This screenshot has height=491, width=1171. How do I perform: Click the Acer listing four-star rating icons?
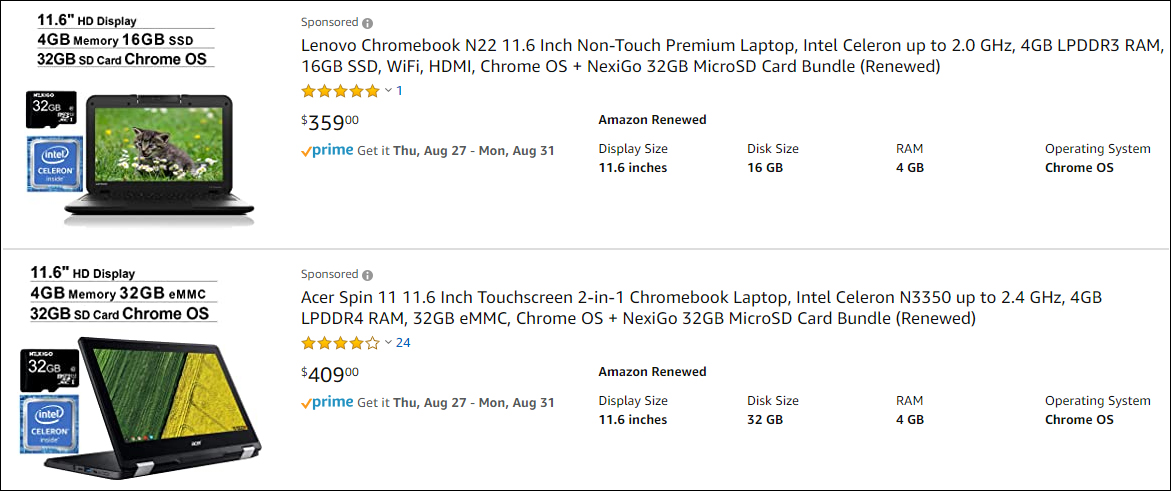(340, 343)
